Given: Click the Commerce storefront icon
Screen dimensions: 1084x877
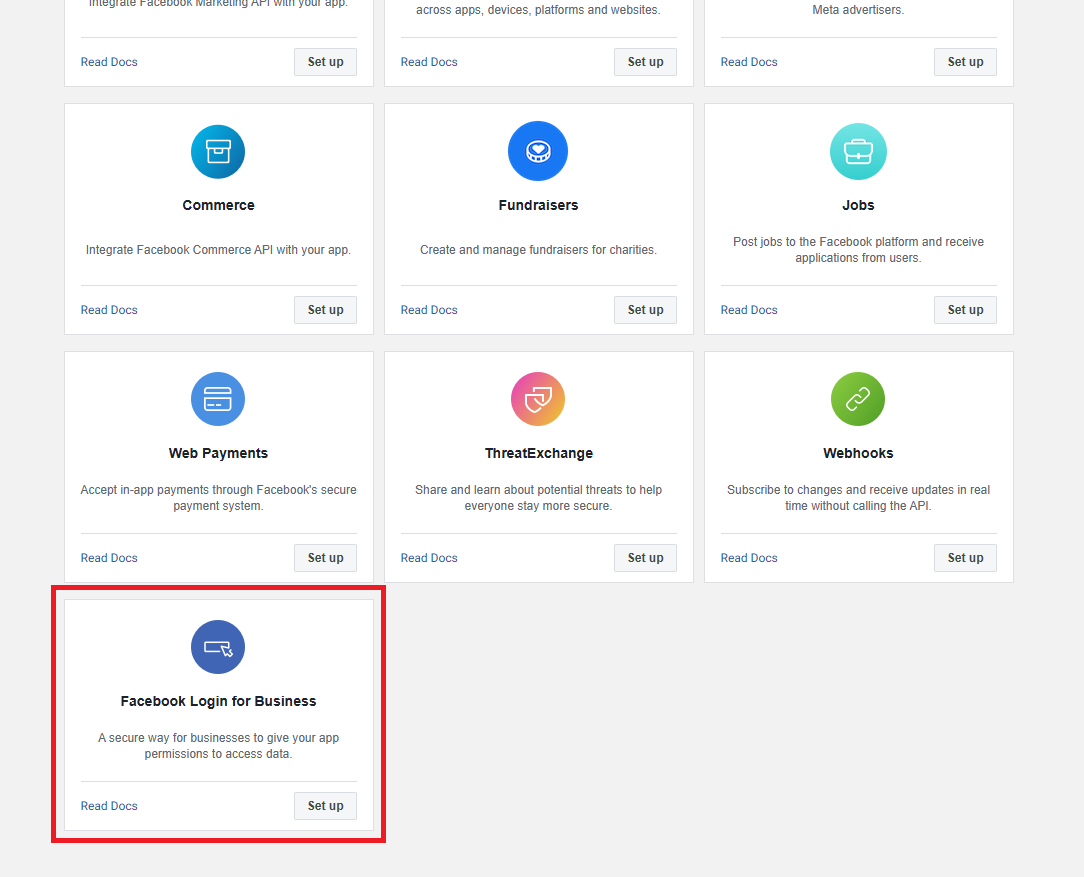Looking at the screenshot, I should [x=218, y=151].
